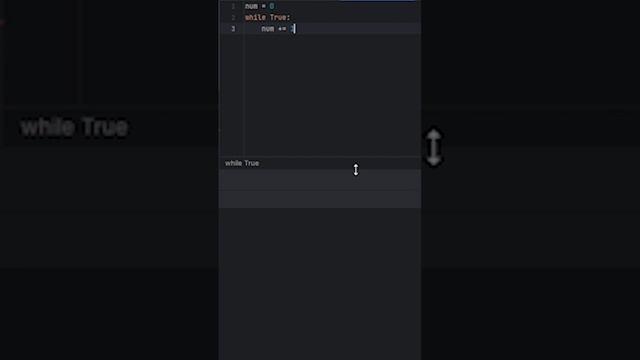
Task: Click the code line 'num = 0'
Action: (x=260, y=6)
